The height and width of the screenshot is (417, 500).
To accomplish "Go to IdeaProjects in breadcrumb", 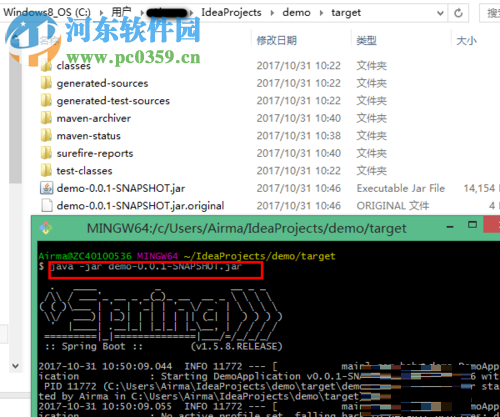I will [231, 13].
